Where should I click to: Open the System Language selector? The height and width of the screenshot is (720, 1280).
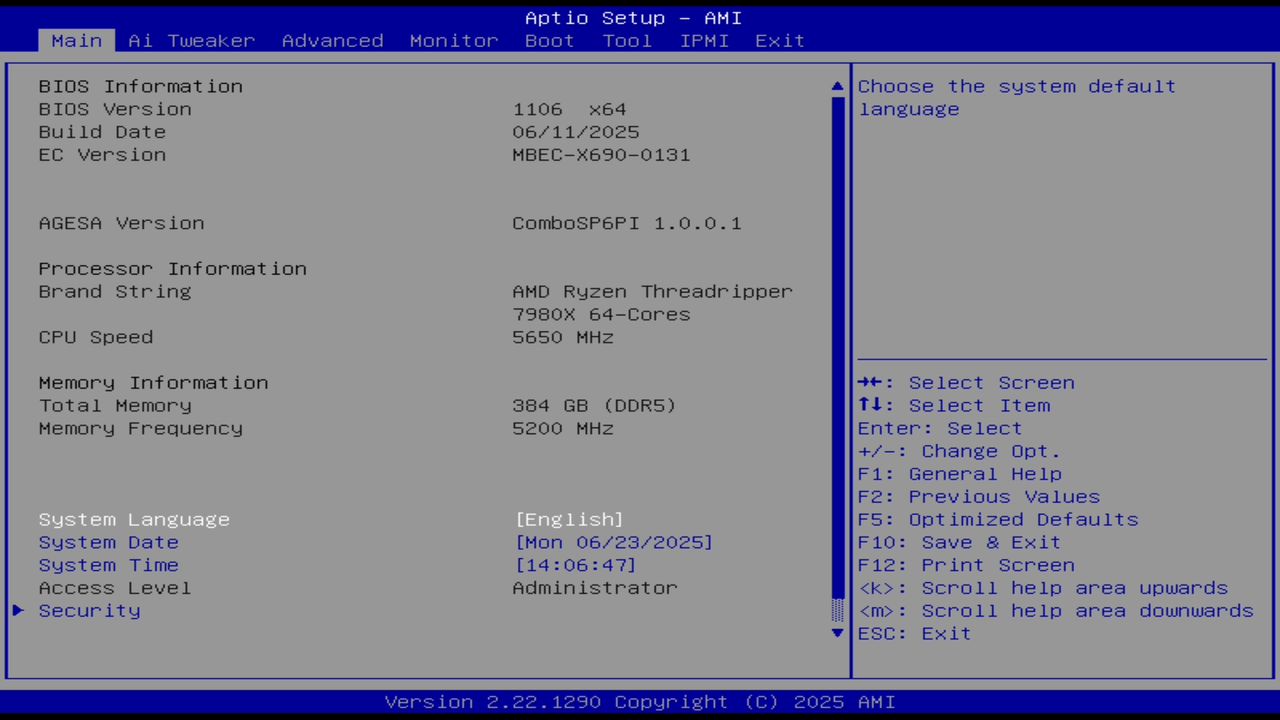pyautogui.click(x=569, y=519)
